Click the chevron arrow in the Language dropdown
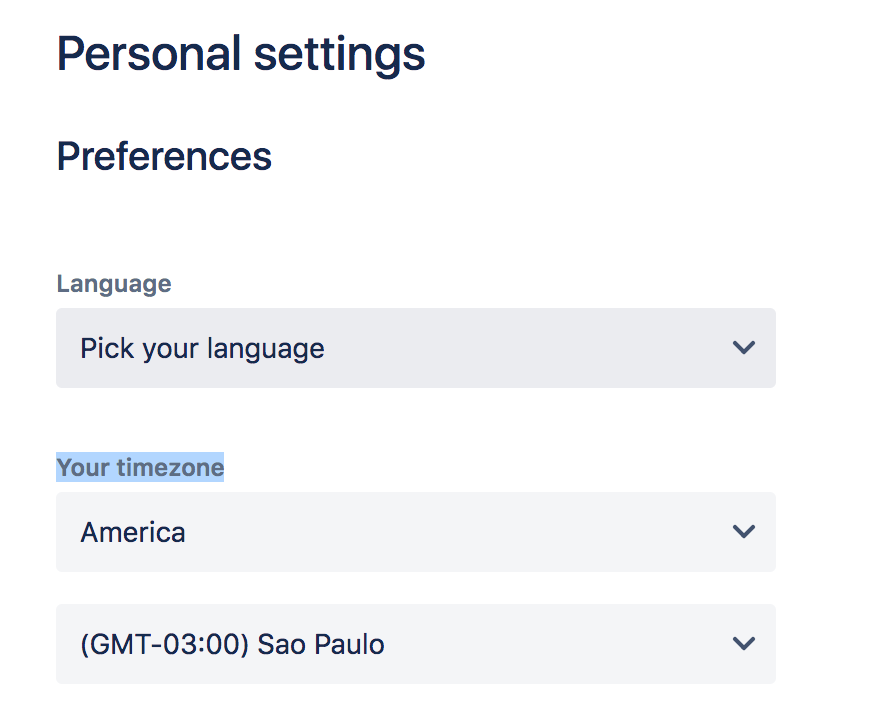This screenshot has height=712, width=872. pos(743,348)
